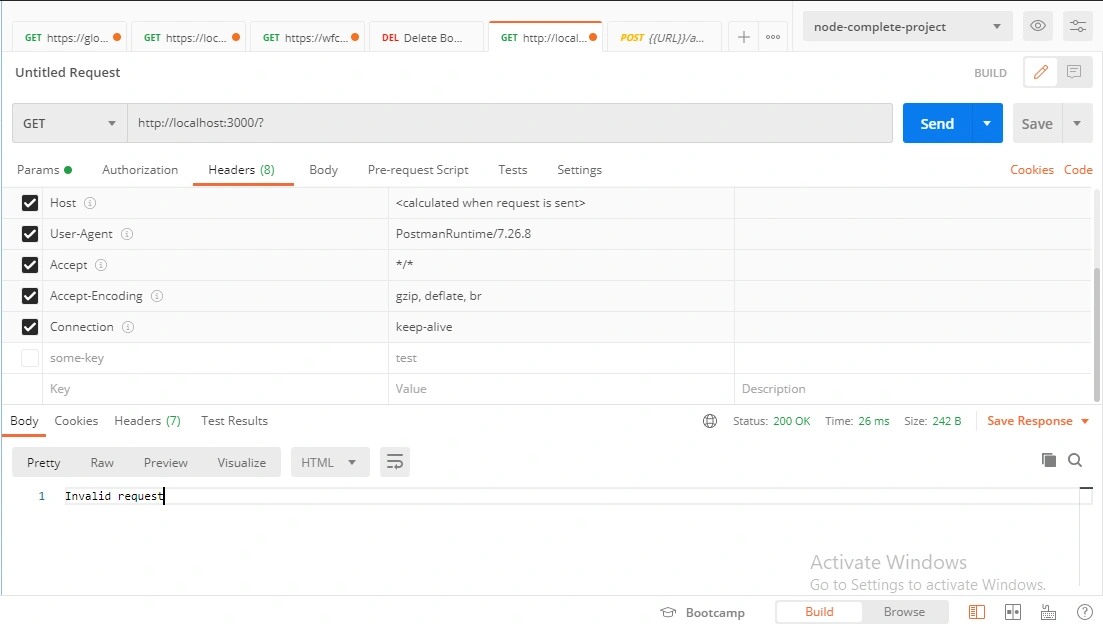Switch to Browse mode toggle
The height and width of the screenshot is (627, 1103).
(x=904, y=612)
